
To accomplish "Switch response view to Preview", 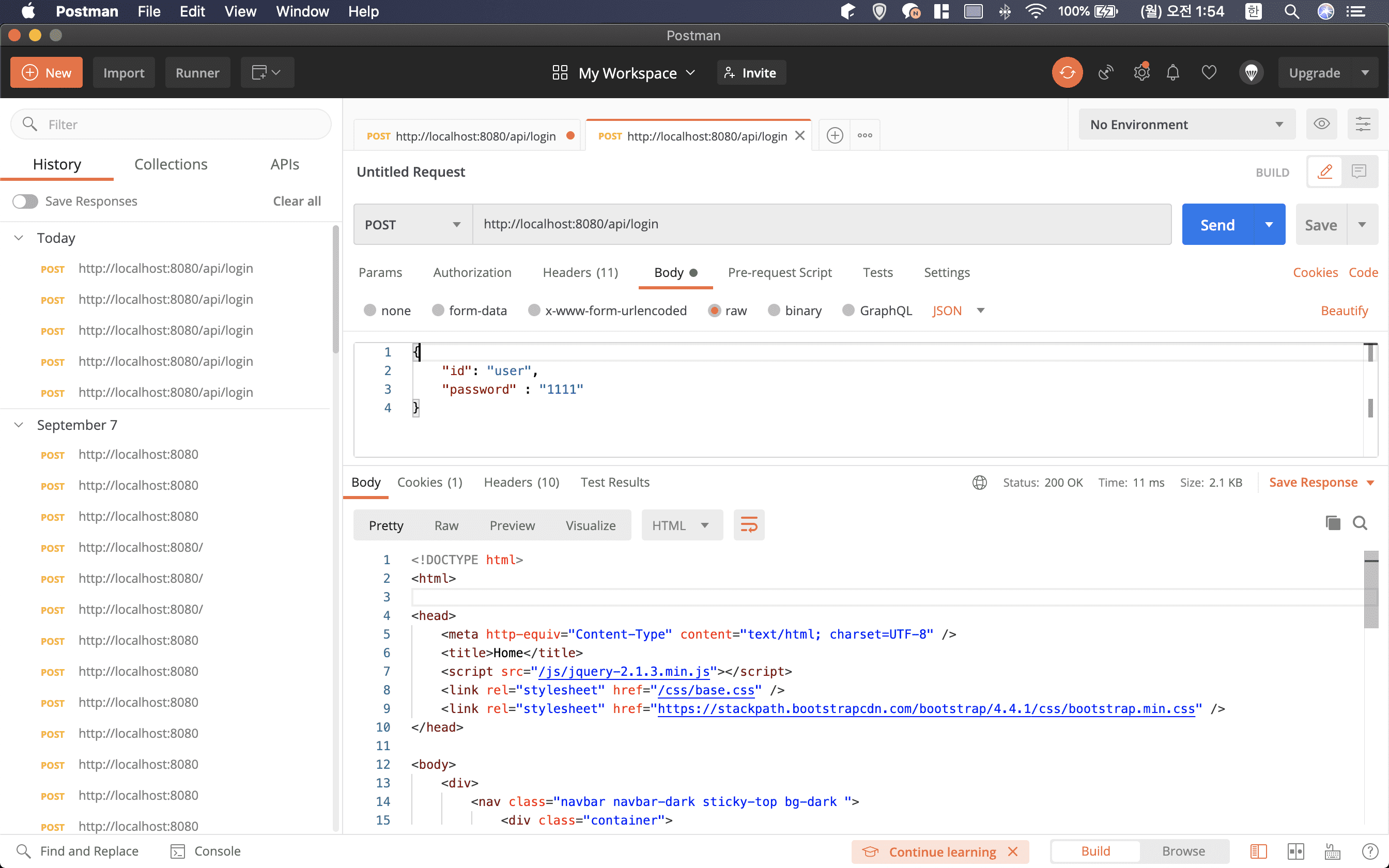I will 512,525.
